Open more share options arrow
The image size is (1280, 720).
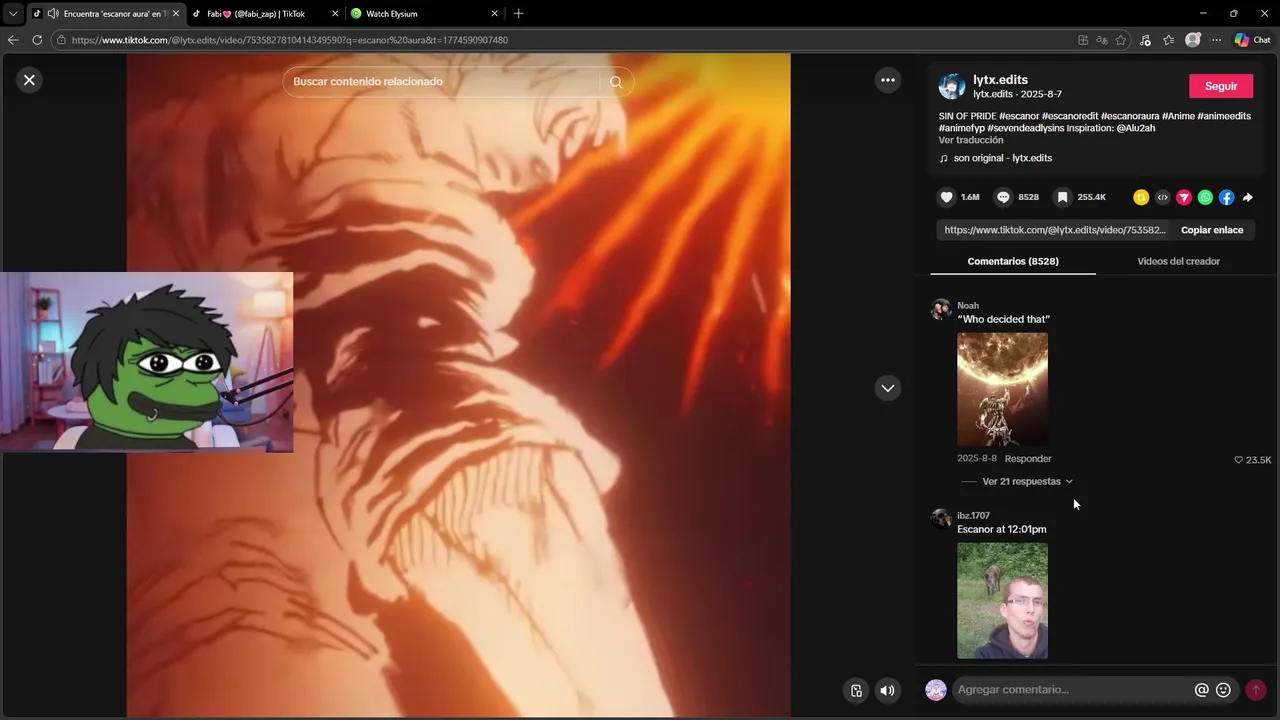[x=1248, y=197]
